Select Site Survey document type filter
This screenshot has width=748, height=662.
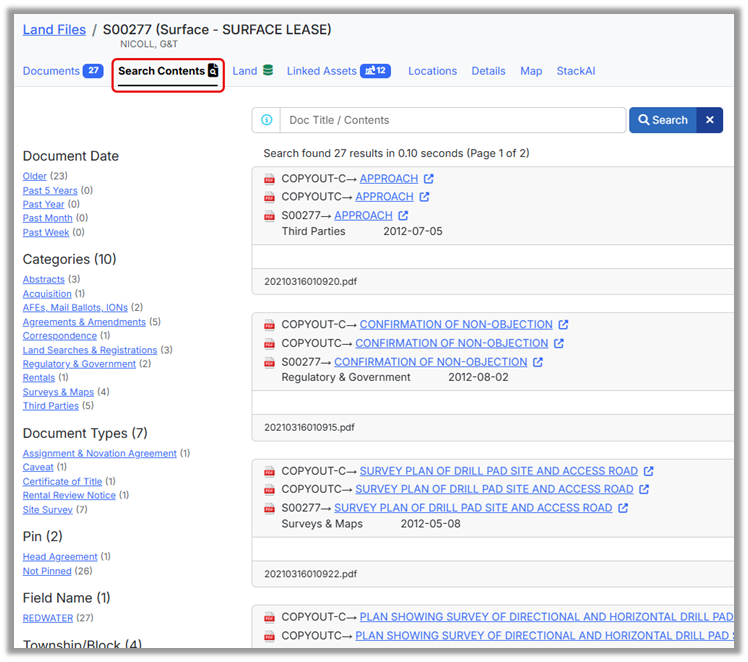48,510
